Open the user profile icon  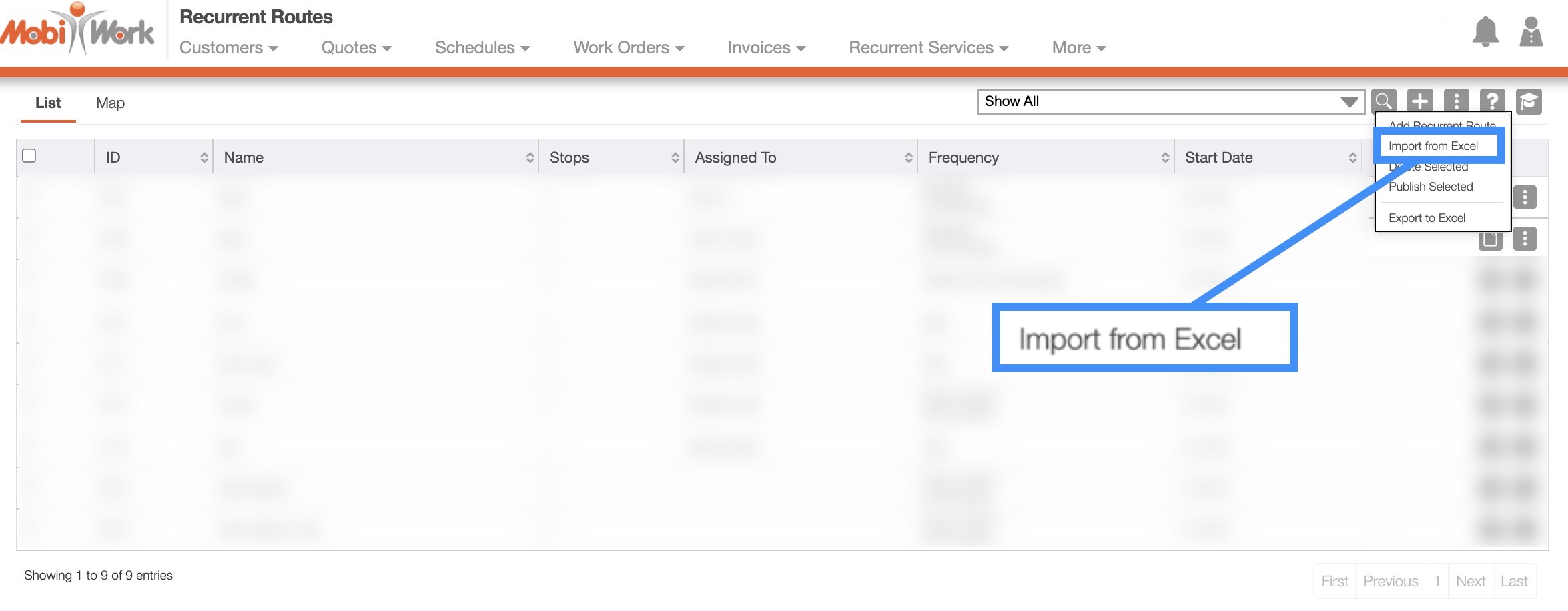click(x=1531, y=31)
